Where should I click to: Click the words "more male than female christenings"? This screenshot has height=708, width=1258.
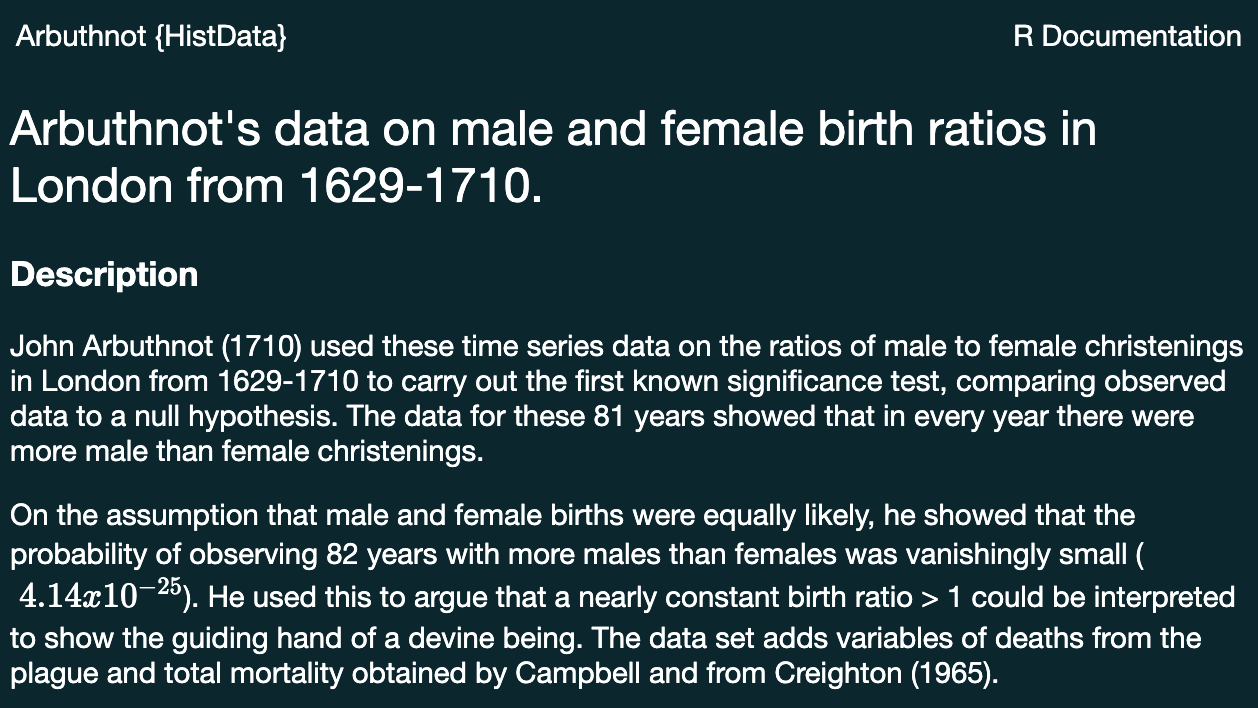(x=246, y=451)
